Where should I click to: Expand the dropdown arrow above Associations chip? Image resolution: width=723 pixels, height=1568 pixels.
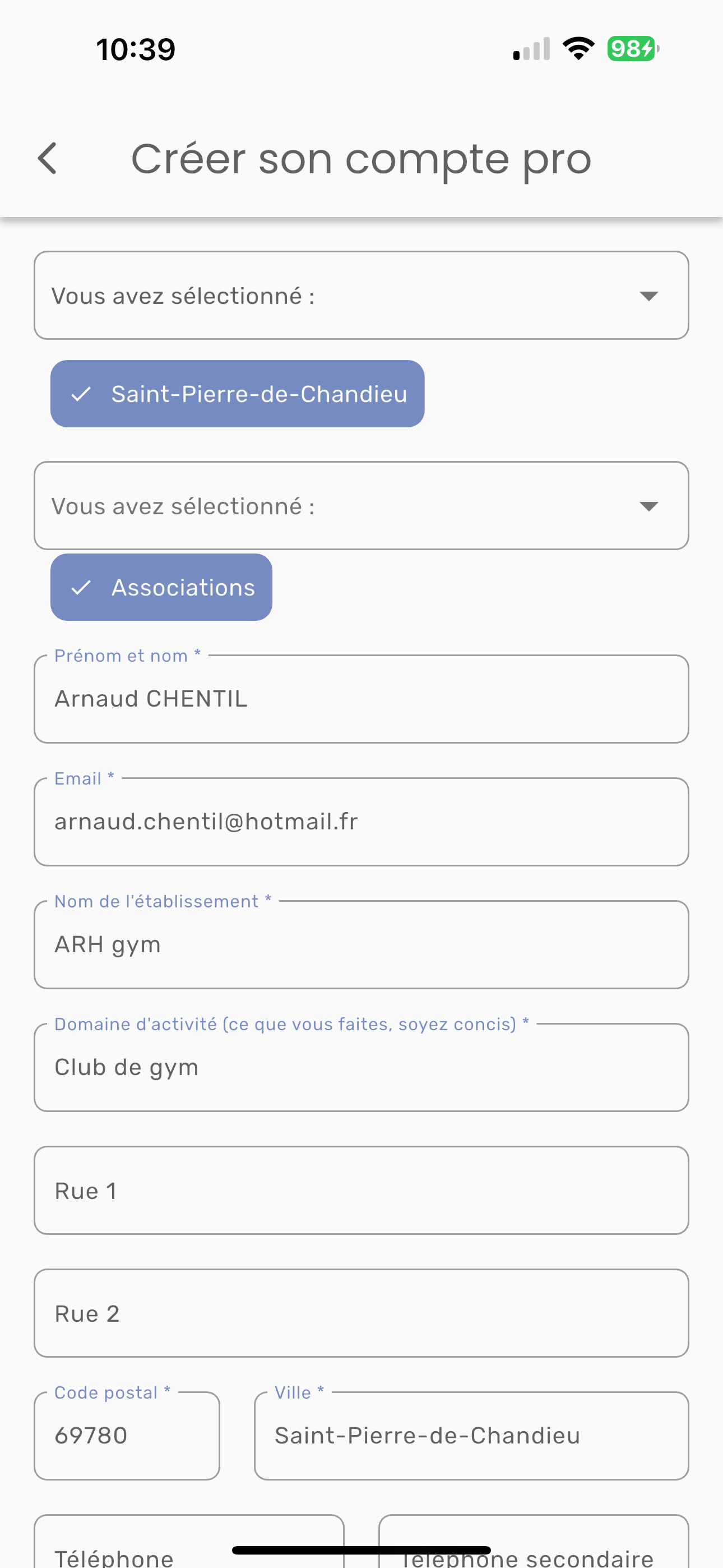tap(649, 506)
